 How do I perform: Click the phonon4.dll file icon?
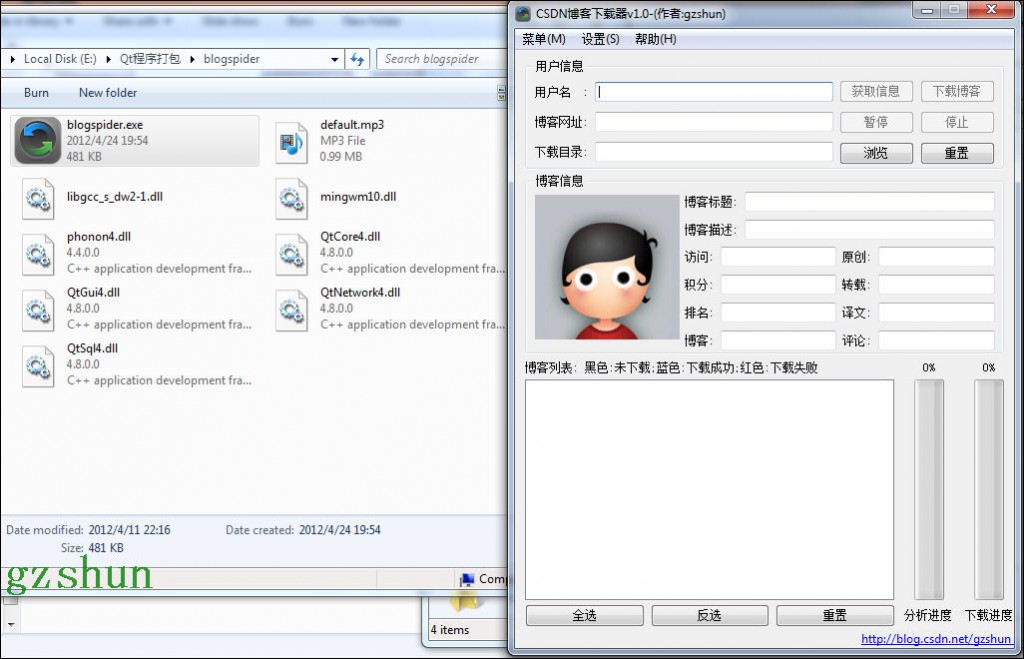tap(38, 253)
